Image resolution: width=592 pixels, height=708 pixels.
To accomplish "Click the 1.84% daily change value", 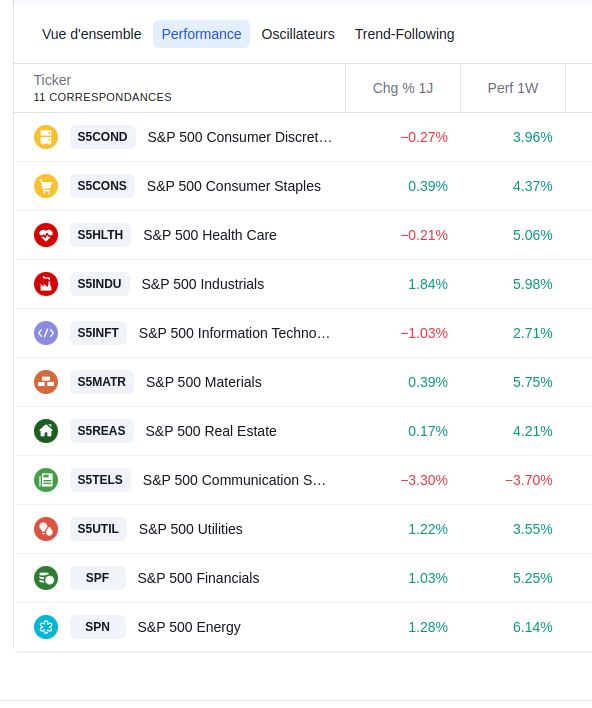I will 428,284.
